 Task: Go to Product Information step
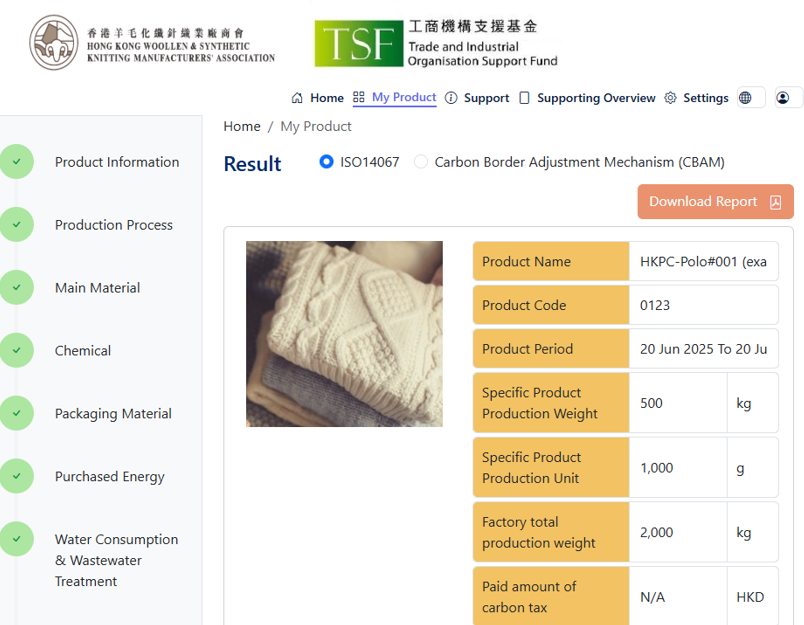[x=117, y=162]
